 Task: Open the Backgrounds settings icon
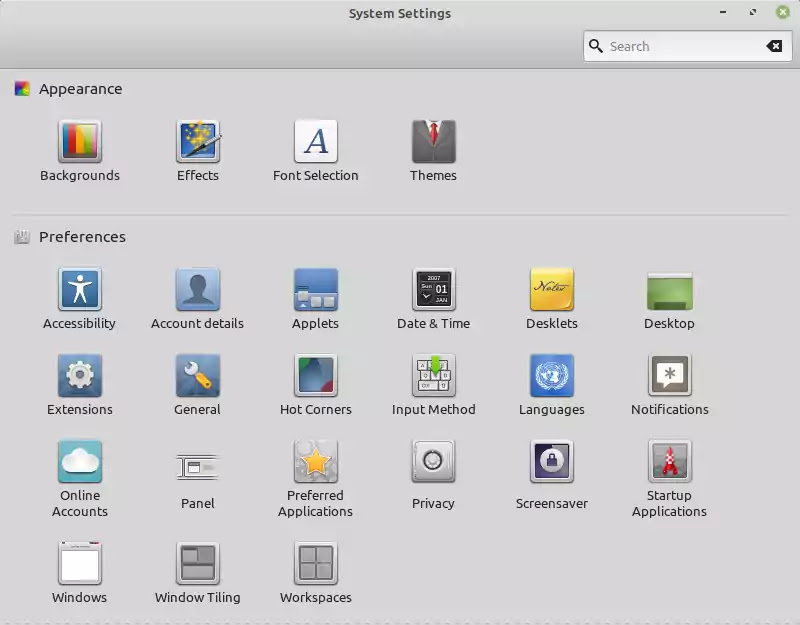coord(80,141)
